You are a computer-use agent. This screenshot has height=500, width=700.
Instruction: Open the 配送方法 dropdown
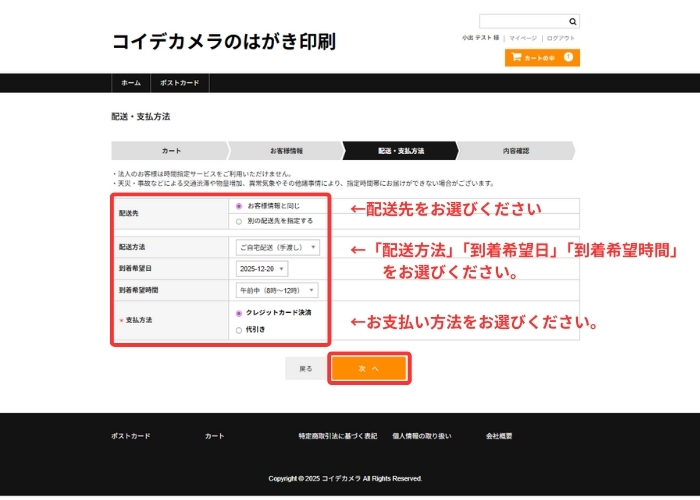[277, 247]
